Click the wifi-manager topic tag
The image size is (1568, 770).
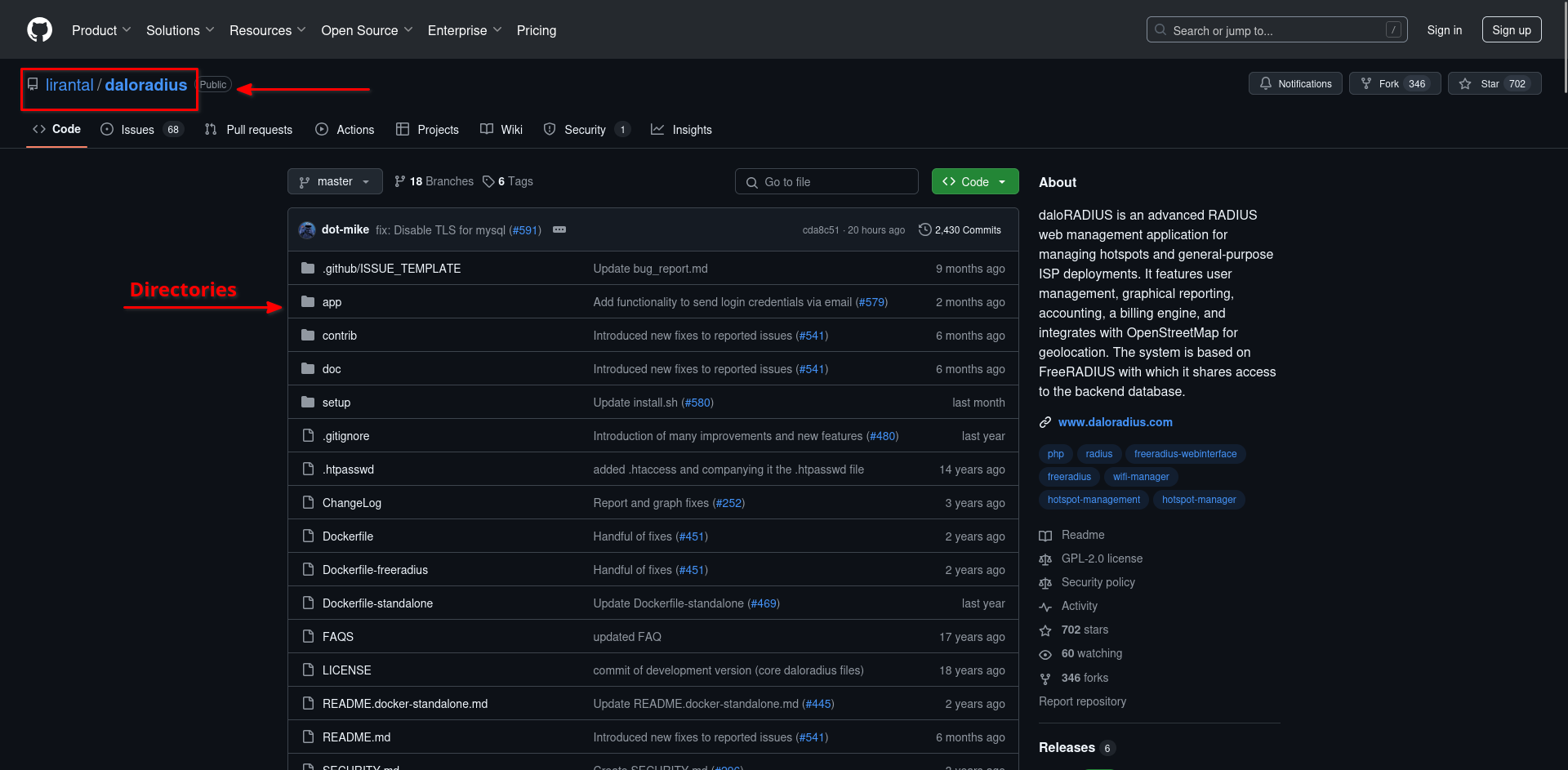[x=1141, y=477]
